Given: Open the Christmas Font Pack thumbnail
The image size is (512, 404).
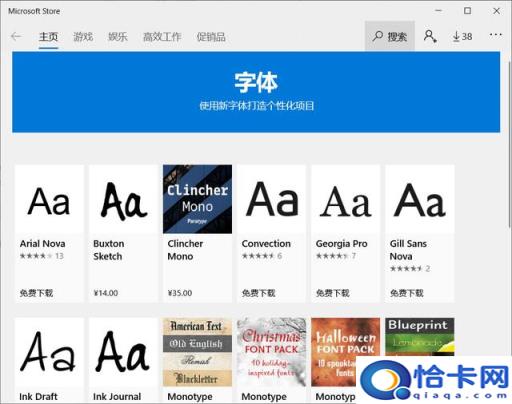Looking at the screenshot, I should [272, 352].
